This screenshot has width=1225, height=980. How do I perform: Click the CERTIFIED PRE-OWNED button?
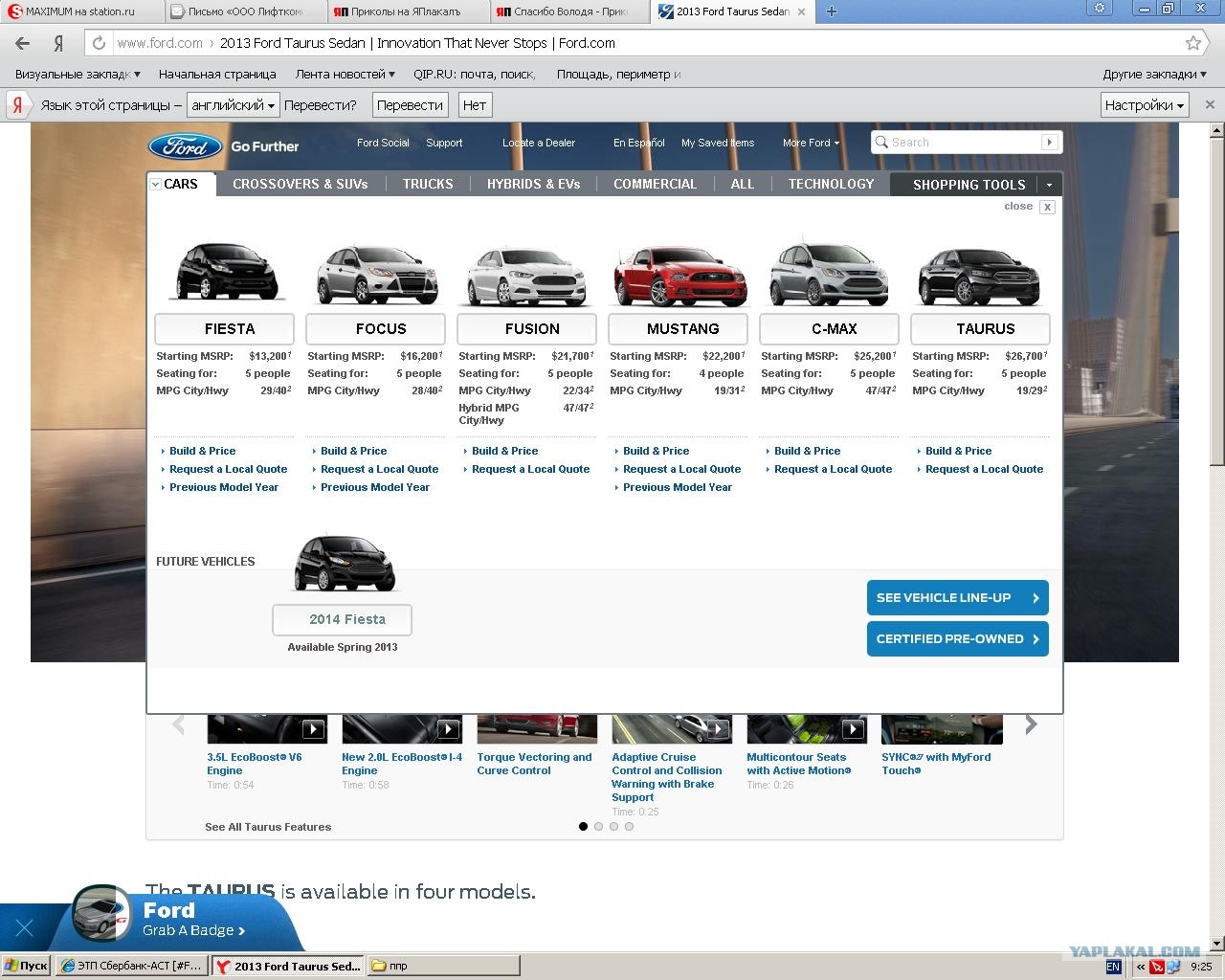pos(958,638)
